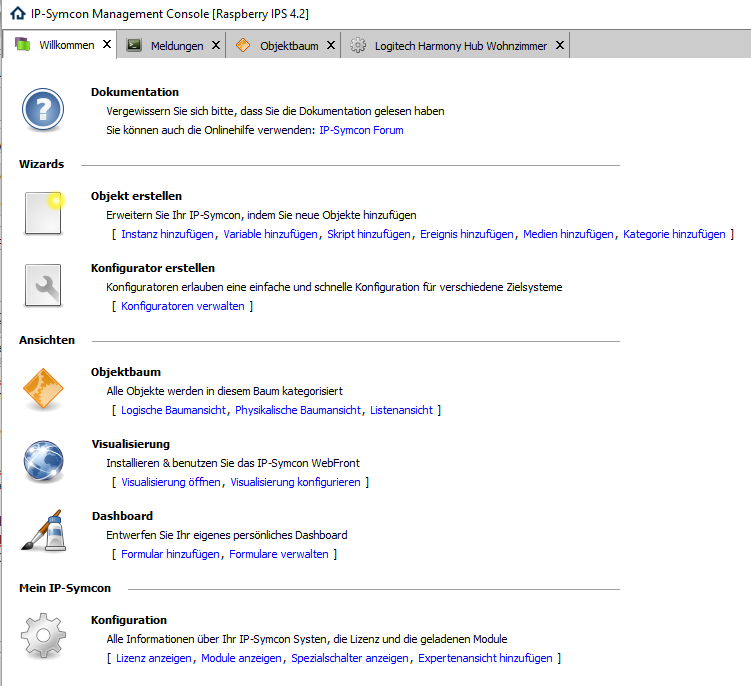Click Instanz hinzufügen link

click(167, 234)
